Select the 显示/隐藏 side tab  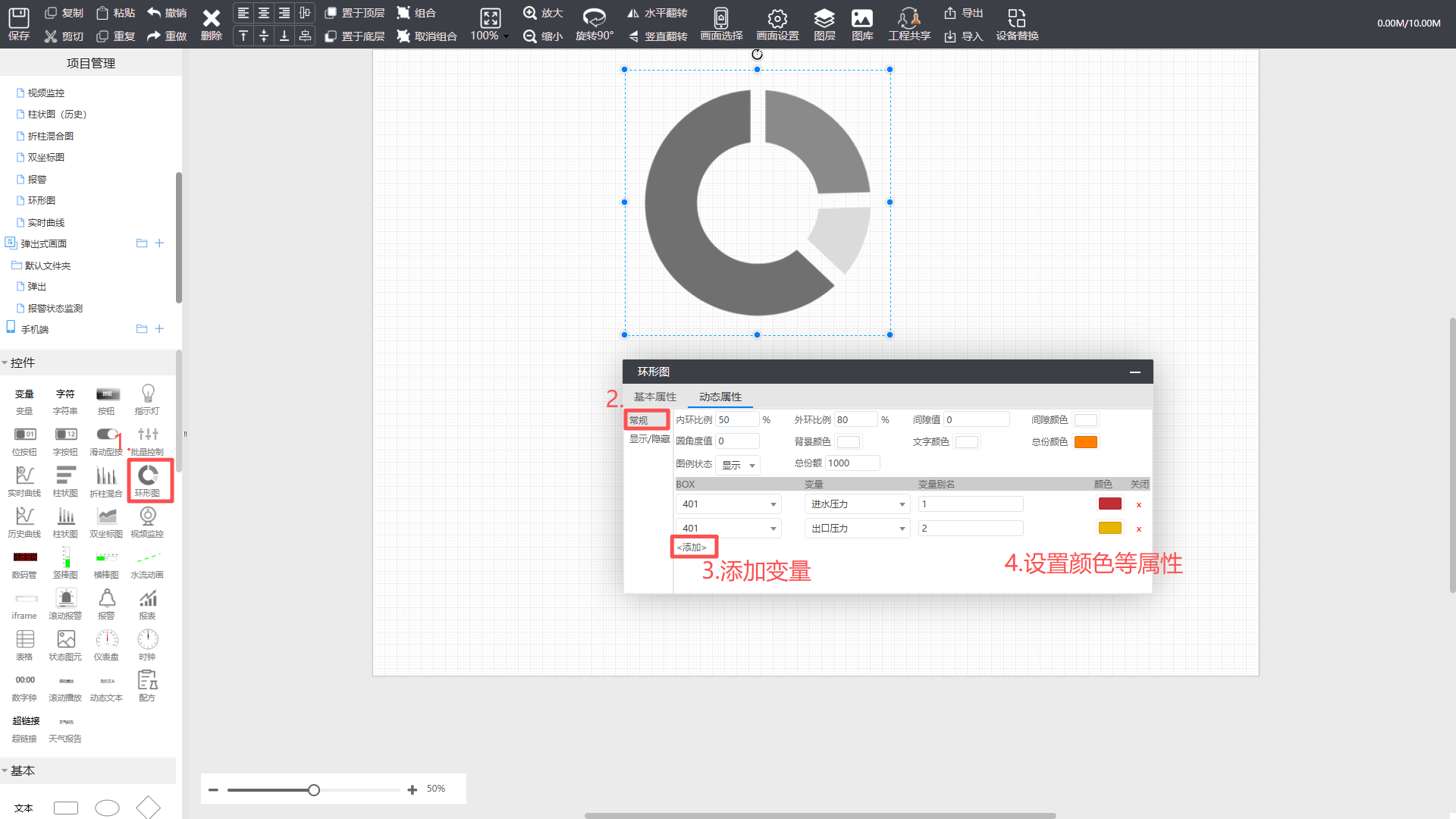649,439
